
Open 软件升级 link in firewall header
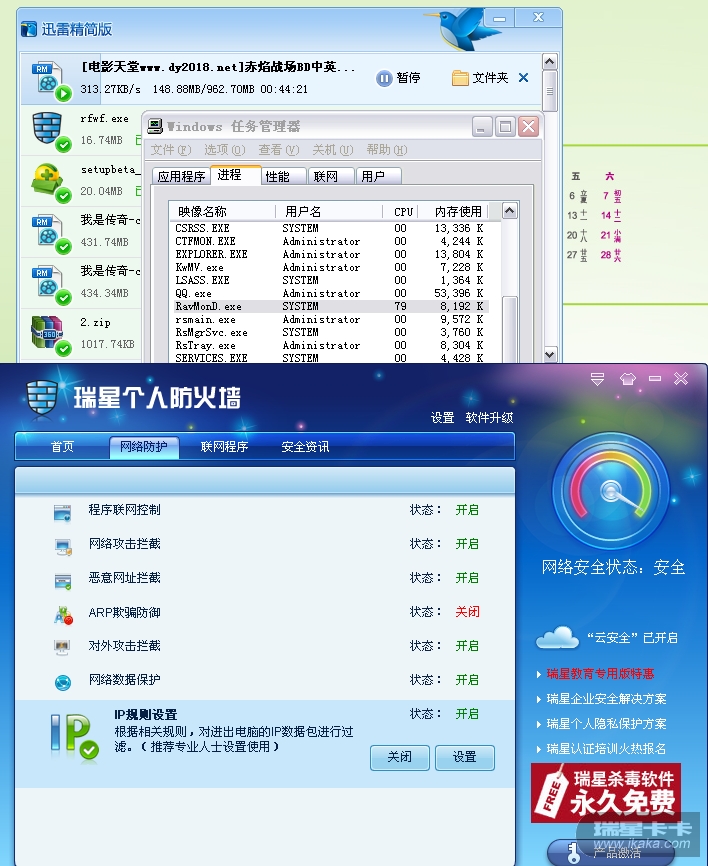click(x=489, y=418)
